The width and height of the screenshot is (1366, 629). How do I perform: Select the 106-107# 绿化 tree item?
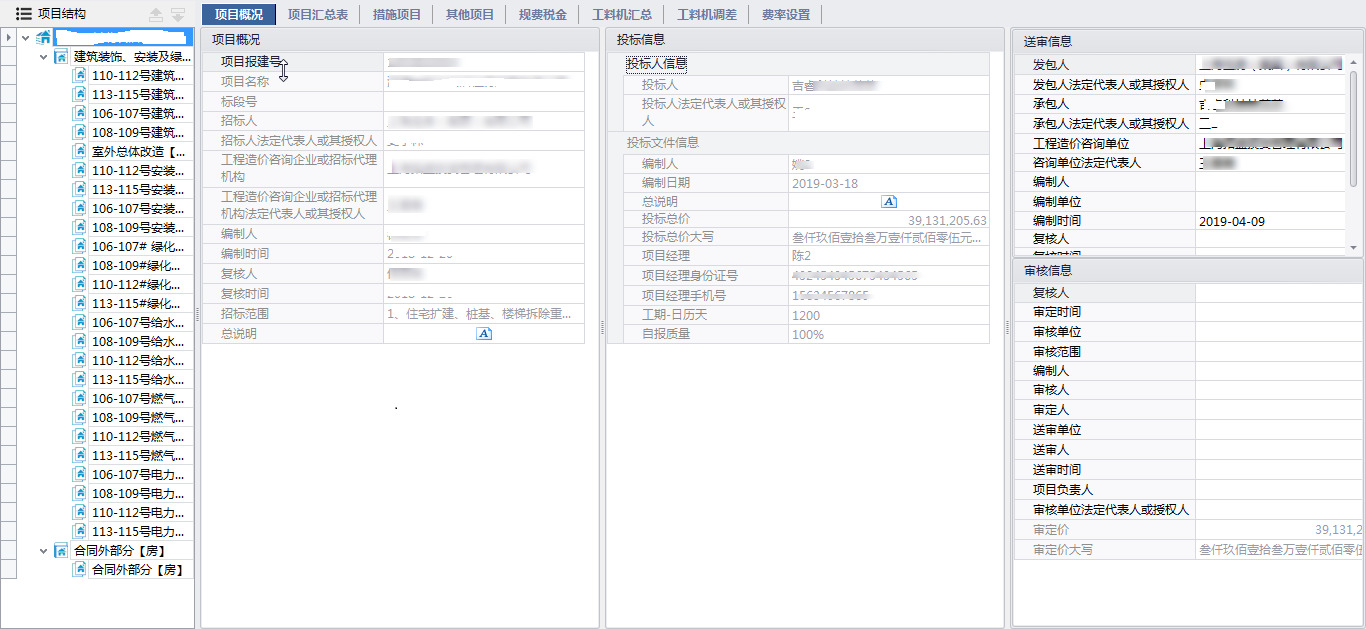click(x=137, y=247)
